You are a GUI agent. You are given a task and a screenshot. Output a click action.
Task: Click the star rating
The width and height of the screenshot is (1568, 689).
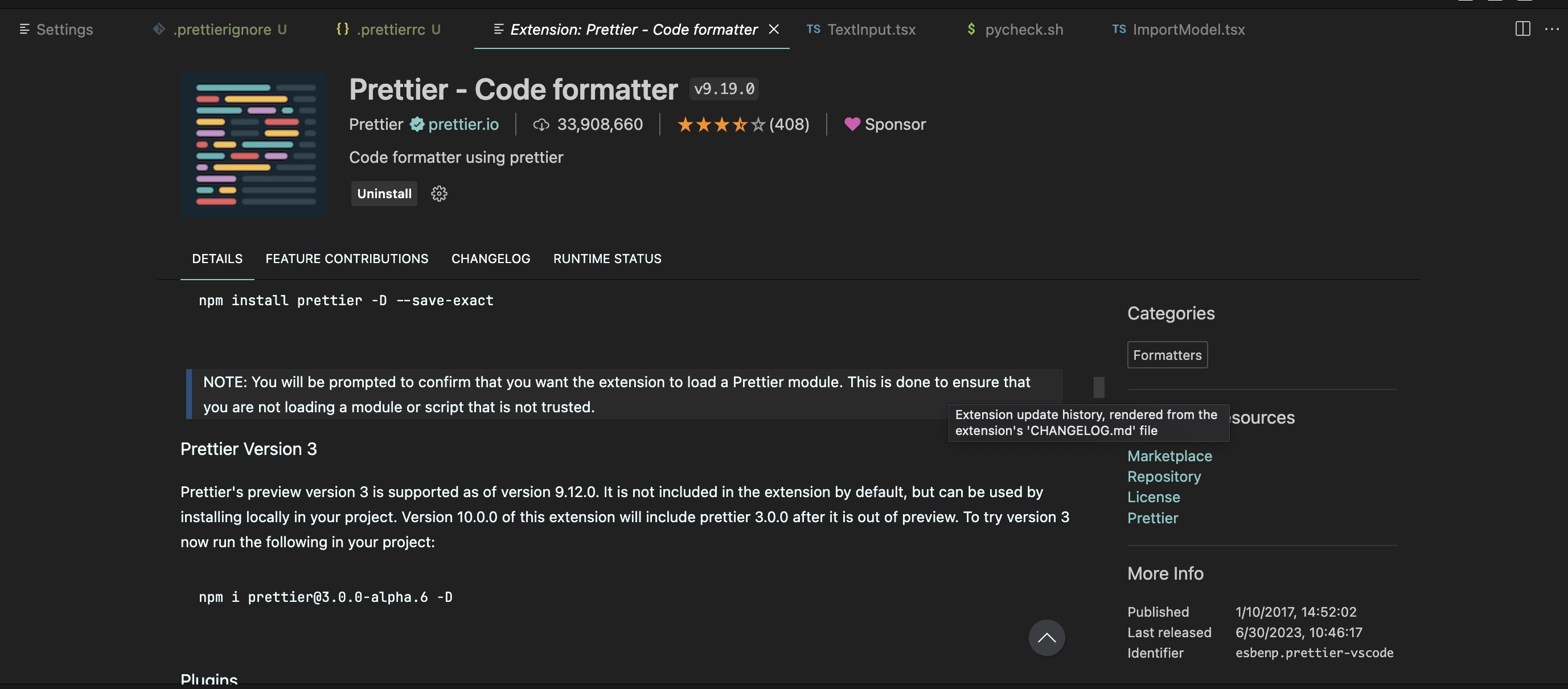coord(721,125)
